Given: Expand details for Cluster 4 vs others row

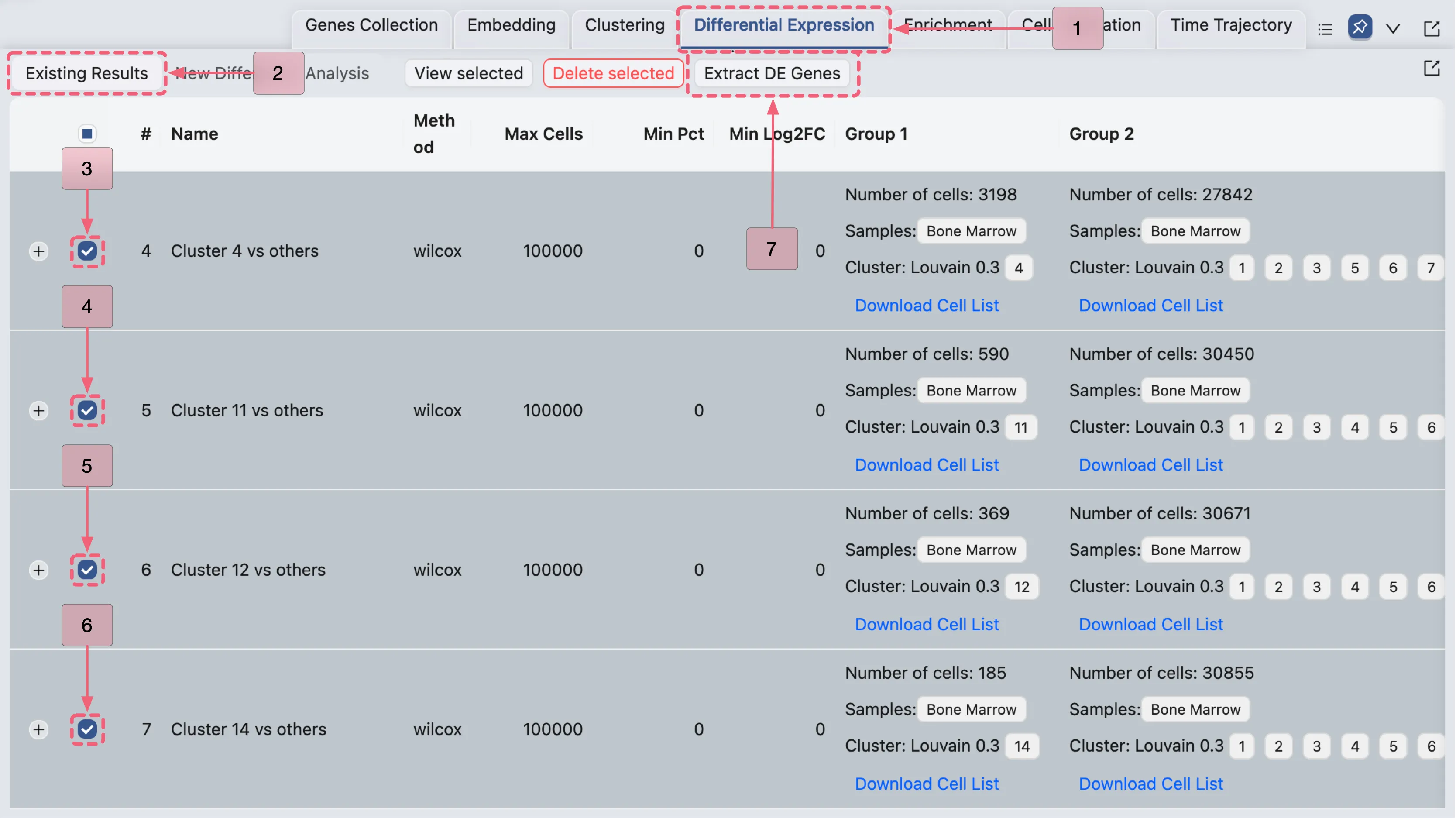Looking at the screenshot, I should (x=38, y=251).
